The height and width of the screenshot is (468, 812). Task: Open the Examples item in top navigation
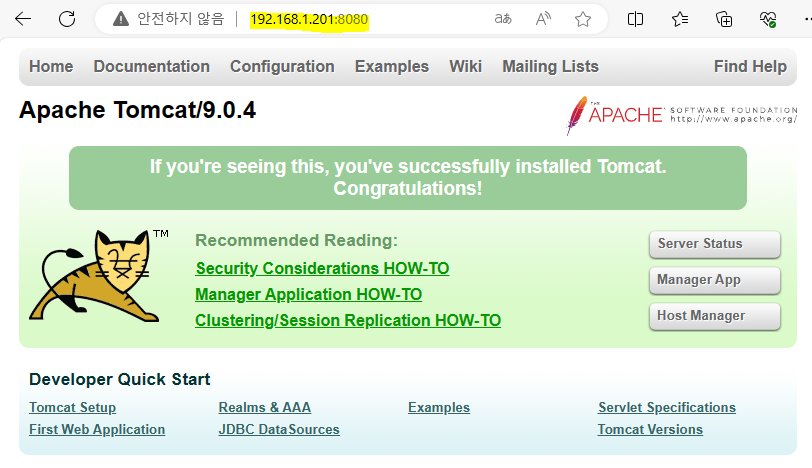click(392, 66)
